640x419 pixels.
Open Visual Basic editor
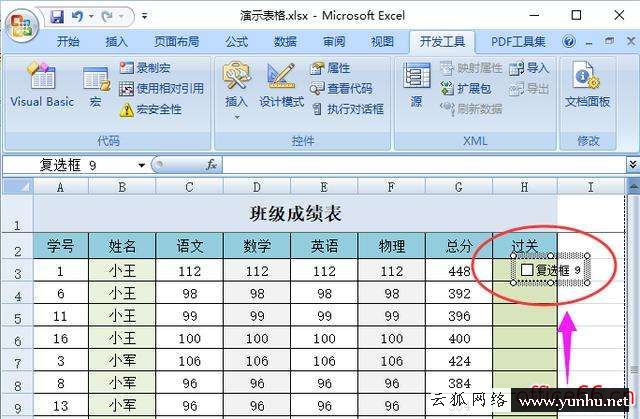tap(42, 85)
